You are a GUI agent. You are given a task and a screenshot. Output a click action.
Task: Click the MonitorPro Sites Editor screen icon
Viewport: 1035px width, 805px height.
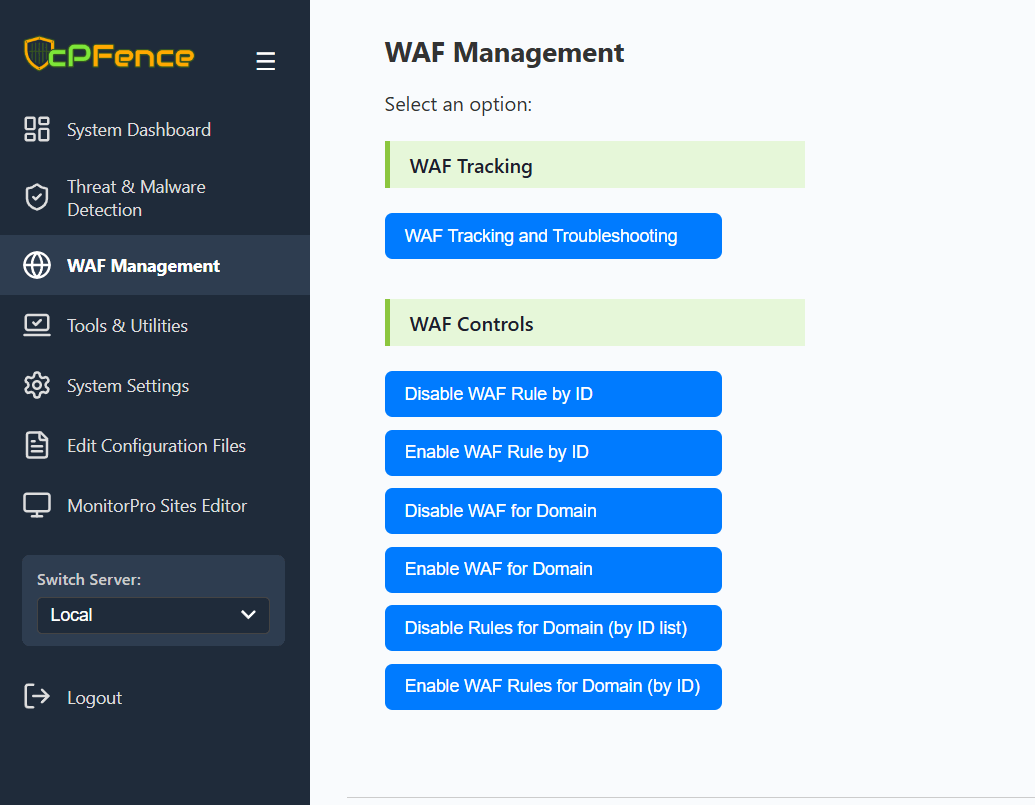click(x=37, y=505)
